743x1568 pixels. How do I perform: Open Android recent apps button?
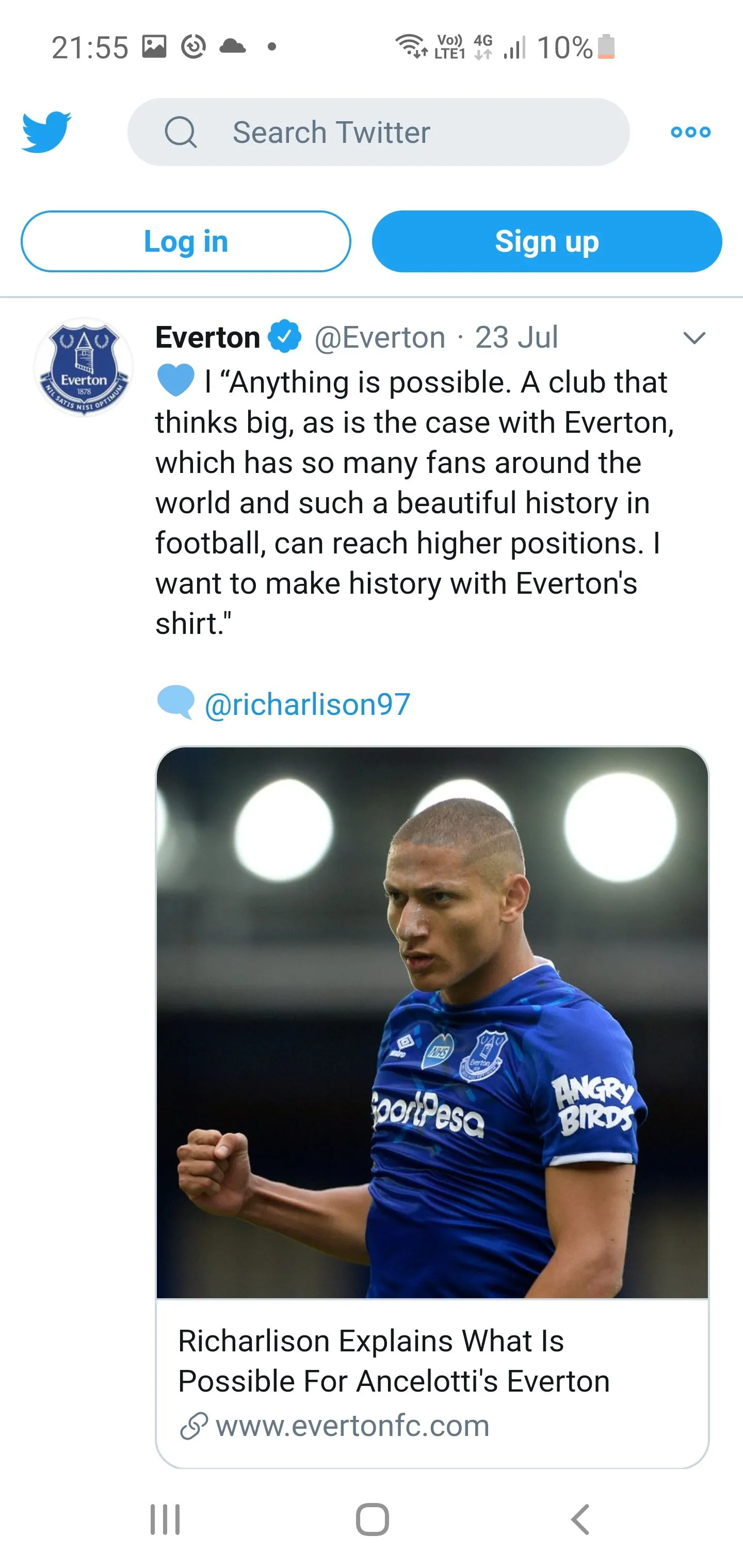(x=165, y=1520)
